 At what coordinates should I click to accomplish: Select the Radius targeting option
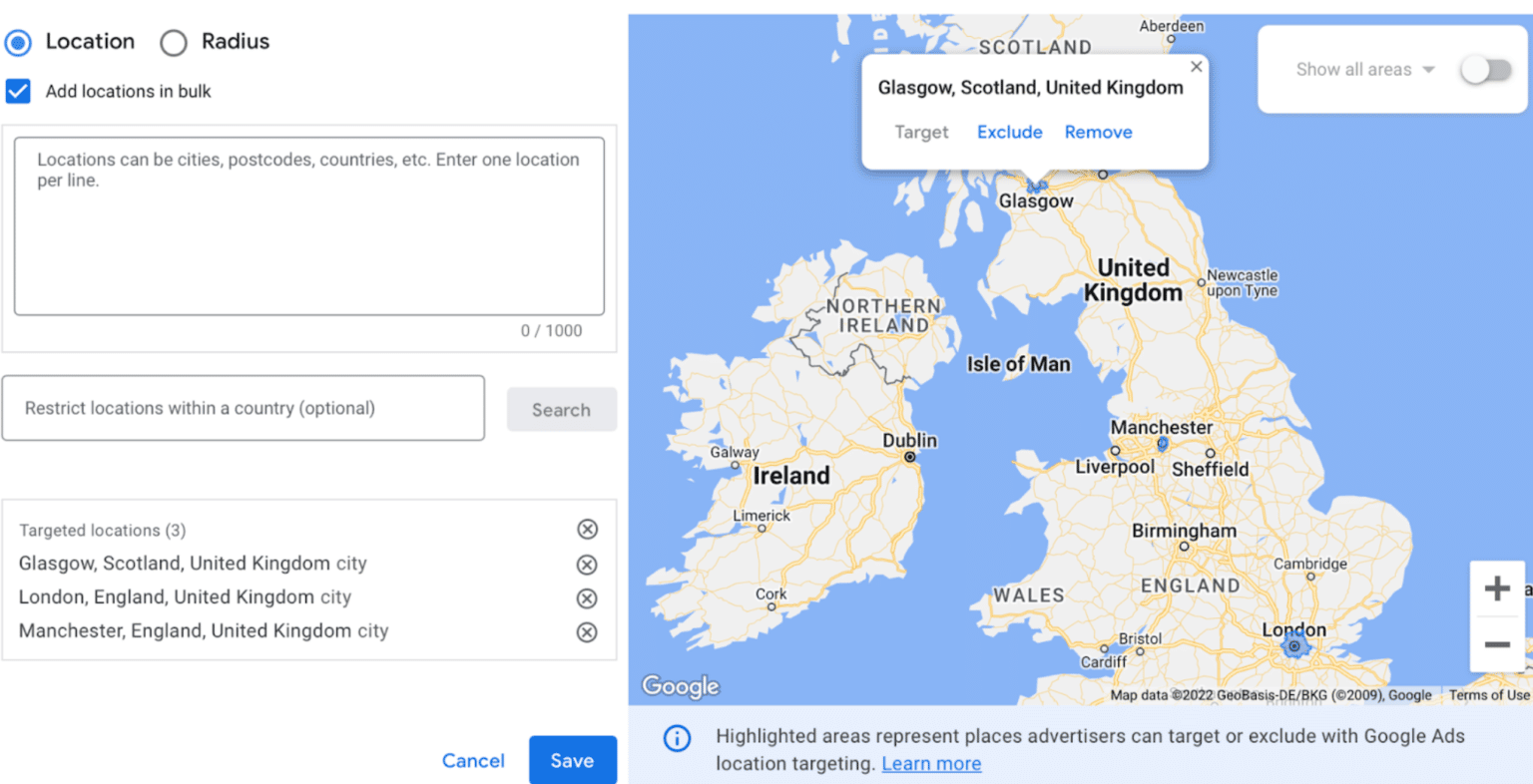[174, 43]
